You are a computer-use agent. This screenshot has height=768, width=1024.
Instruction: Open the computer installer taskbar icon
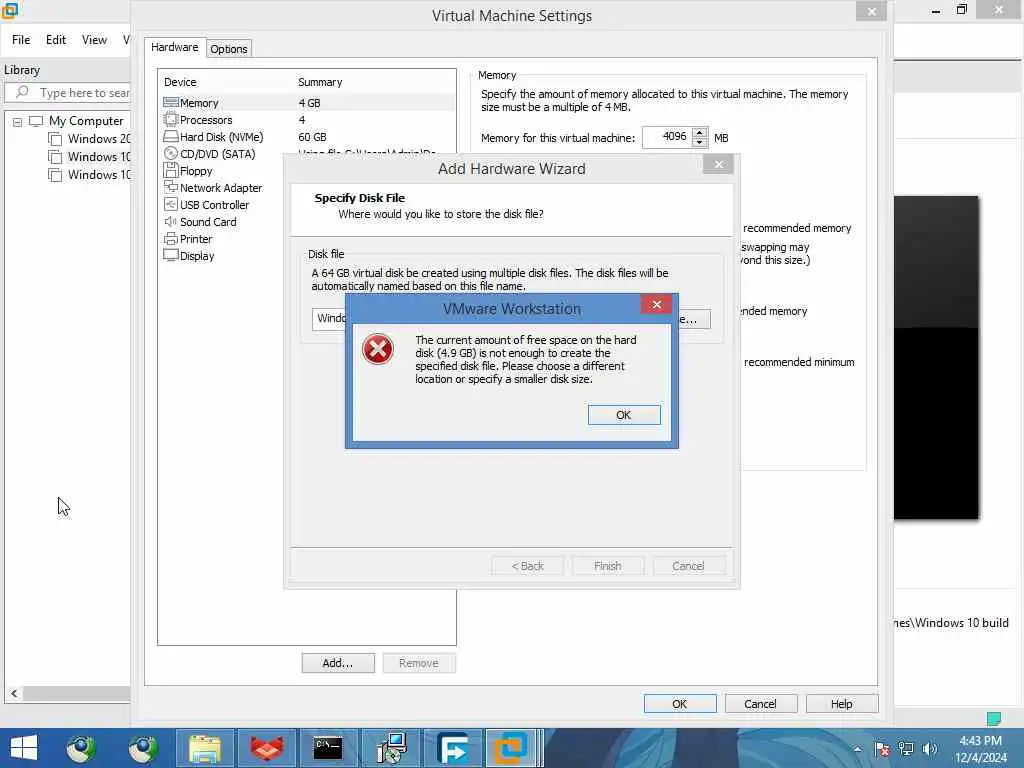pos(391,748)
